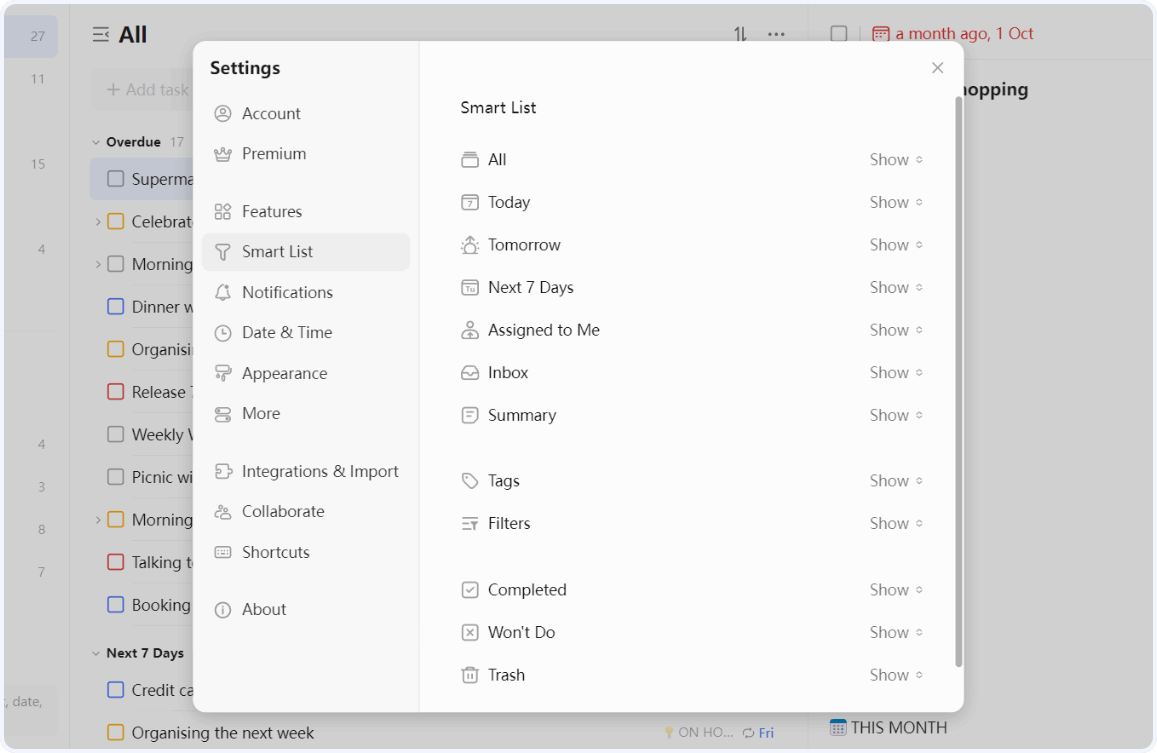Check off the Organising the next week task
Screen dimensions: 1157x753
116,732
